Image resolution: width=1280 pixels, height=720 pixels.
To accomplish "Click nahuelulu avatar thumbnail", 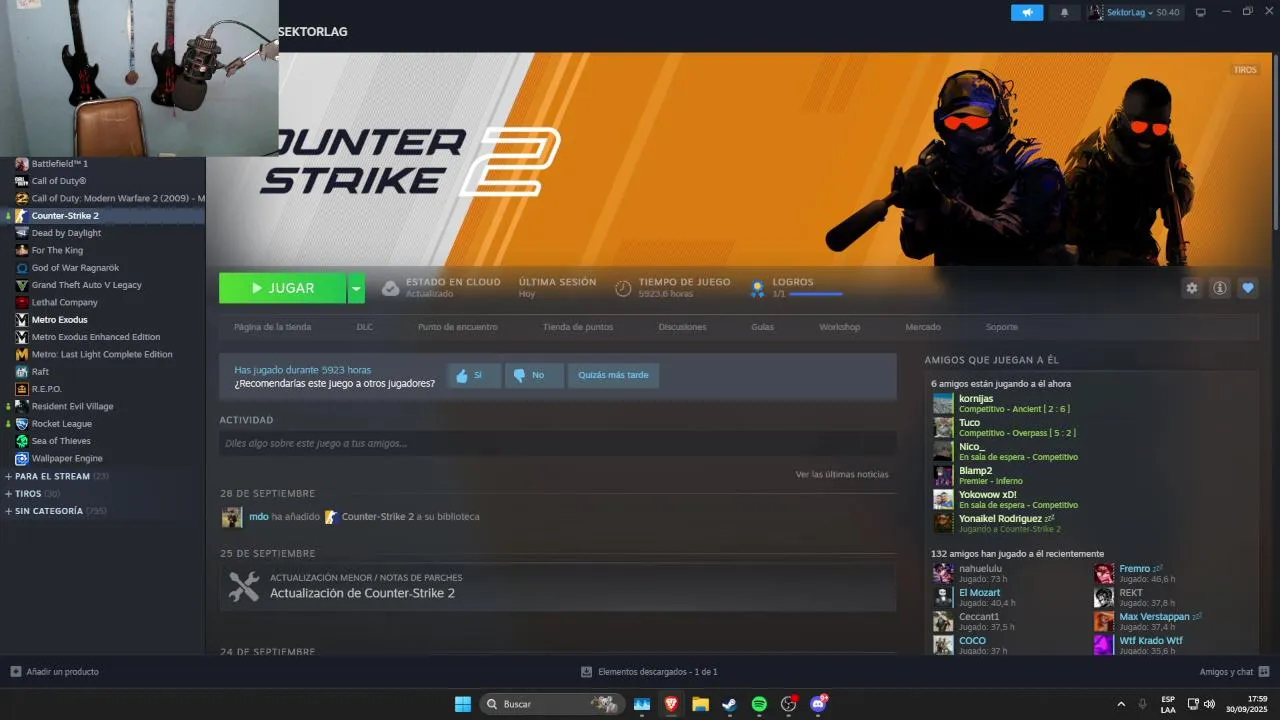I will coord(943,573).
